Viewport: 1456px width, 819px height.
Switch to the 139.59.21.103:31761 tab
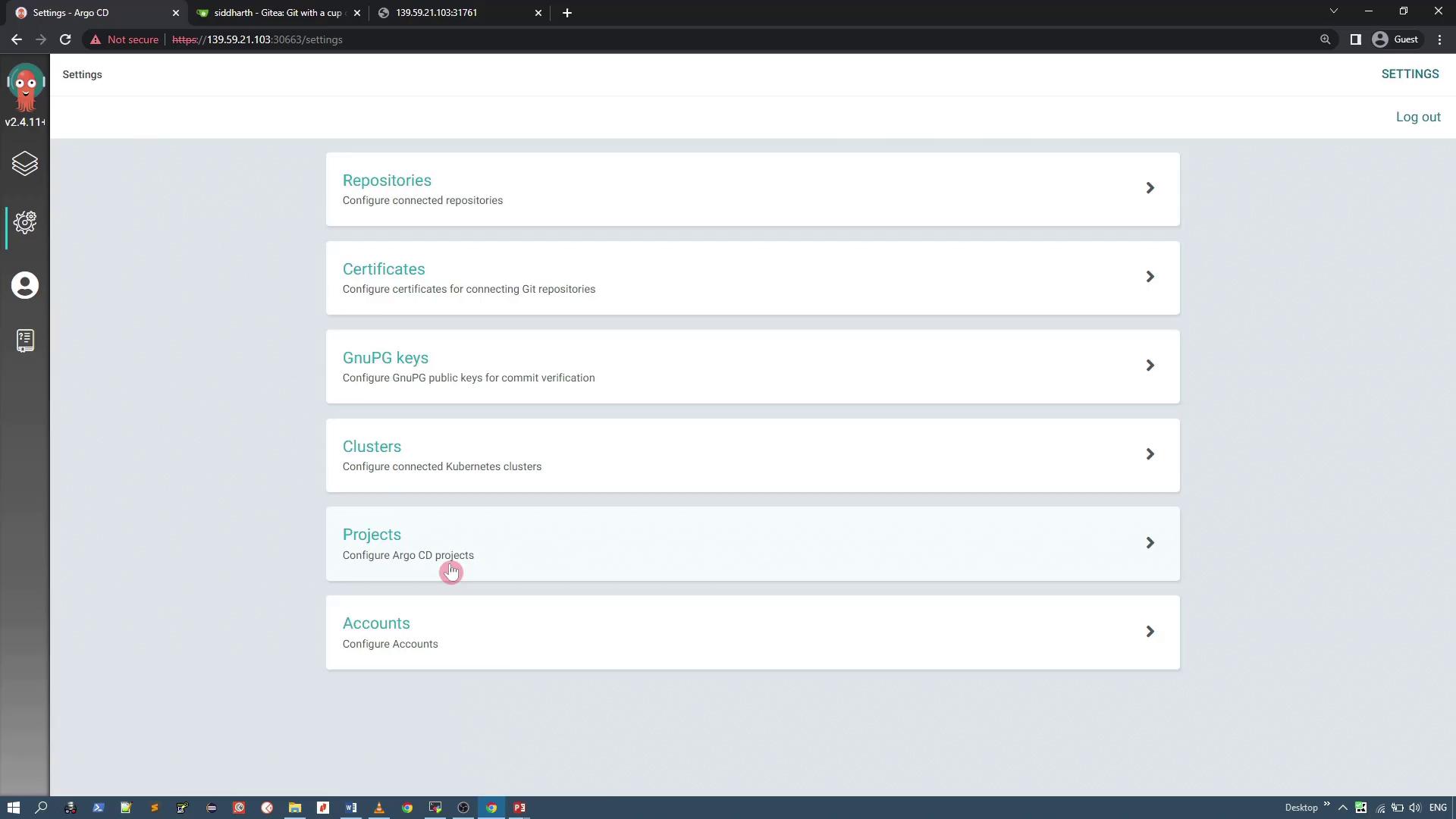[x=436, y=13]
